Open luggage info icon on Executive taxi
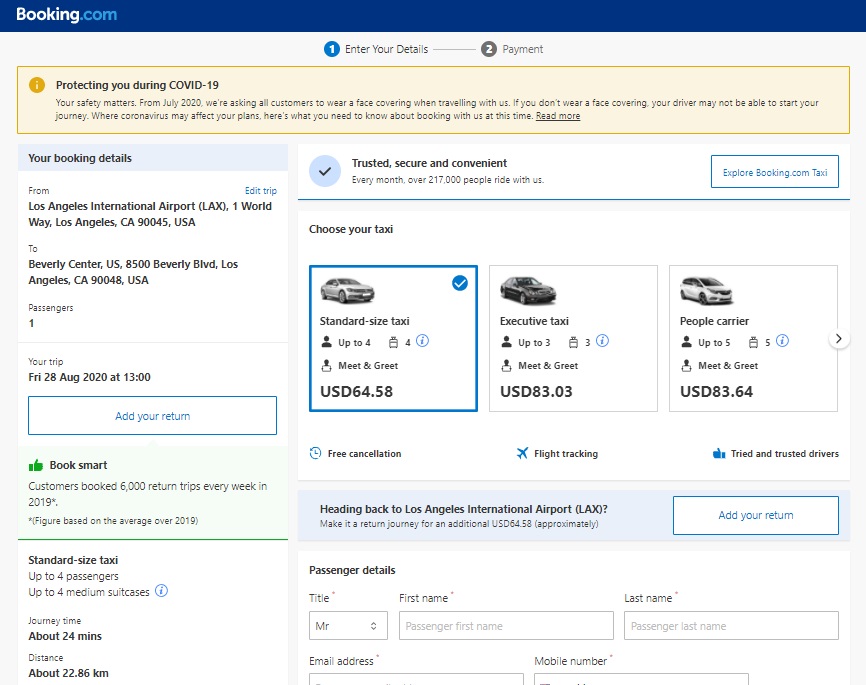866x685 pixels. (603, 341)
